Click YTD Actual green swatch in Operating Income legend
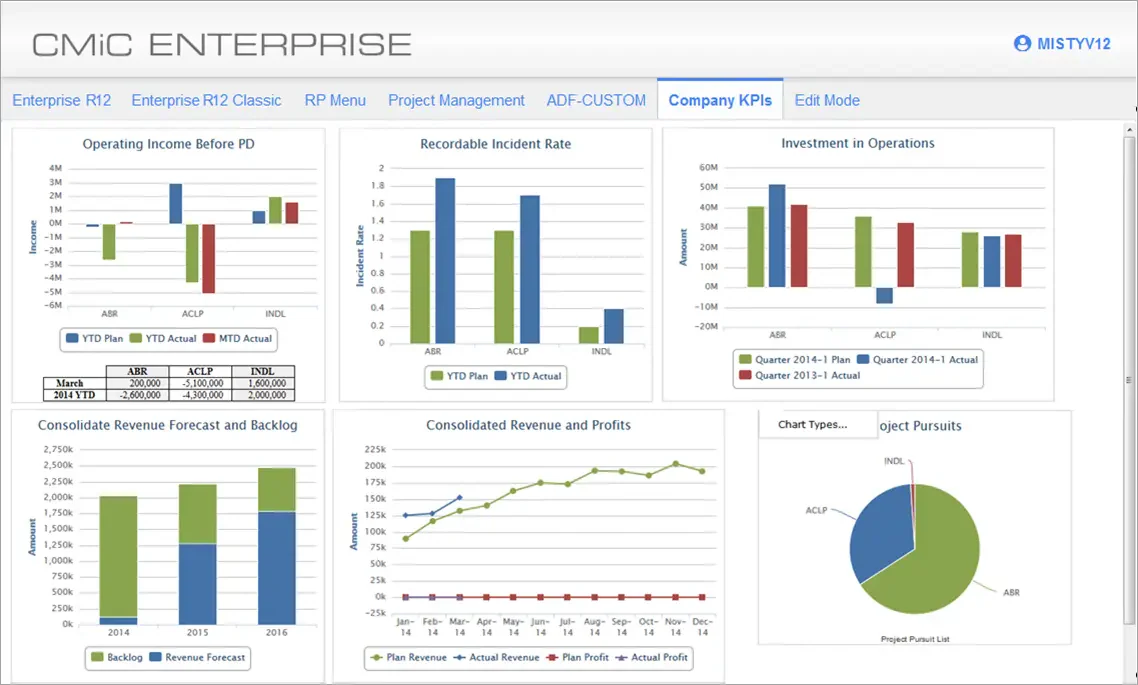This screenshot has height=685, width=1138. pyautogui.click(x=136, y=338)
